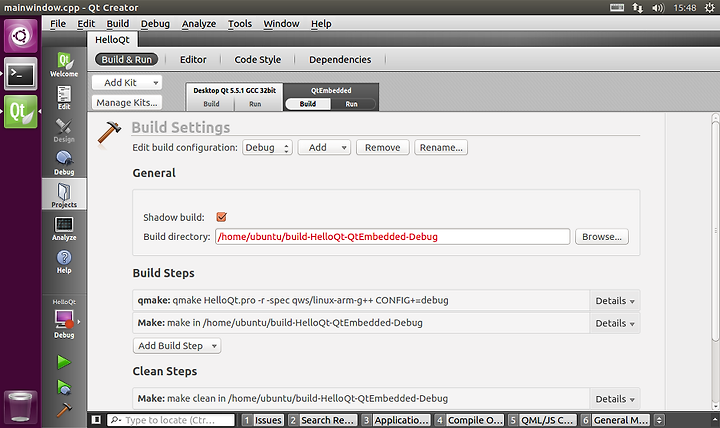Open the Analyze menu
The image size is (720, 428).
click(x=199, y=23)
